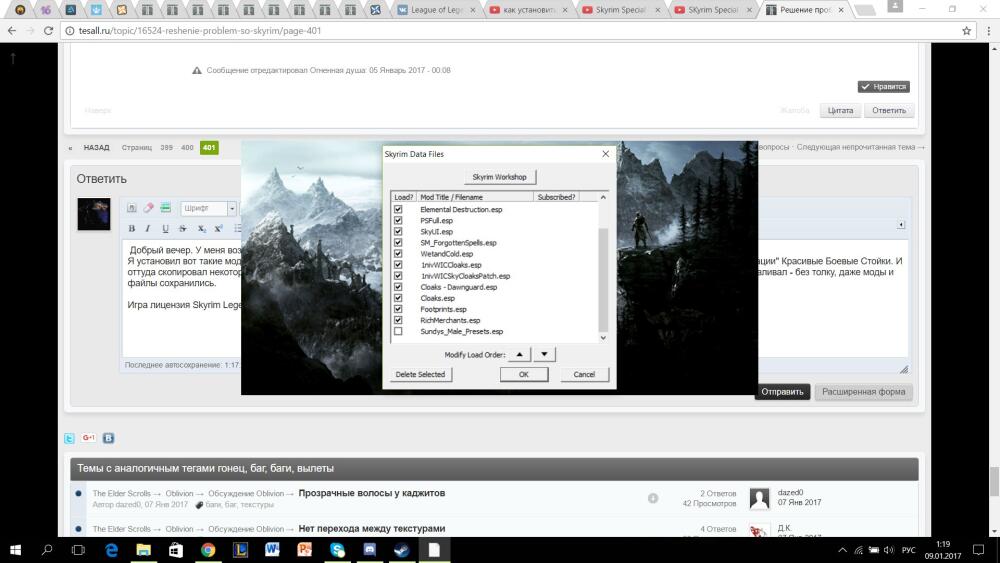Bookmark page with star icon
The width and height of the screenshot is (1000, 563).
(966, 31)
